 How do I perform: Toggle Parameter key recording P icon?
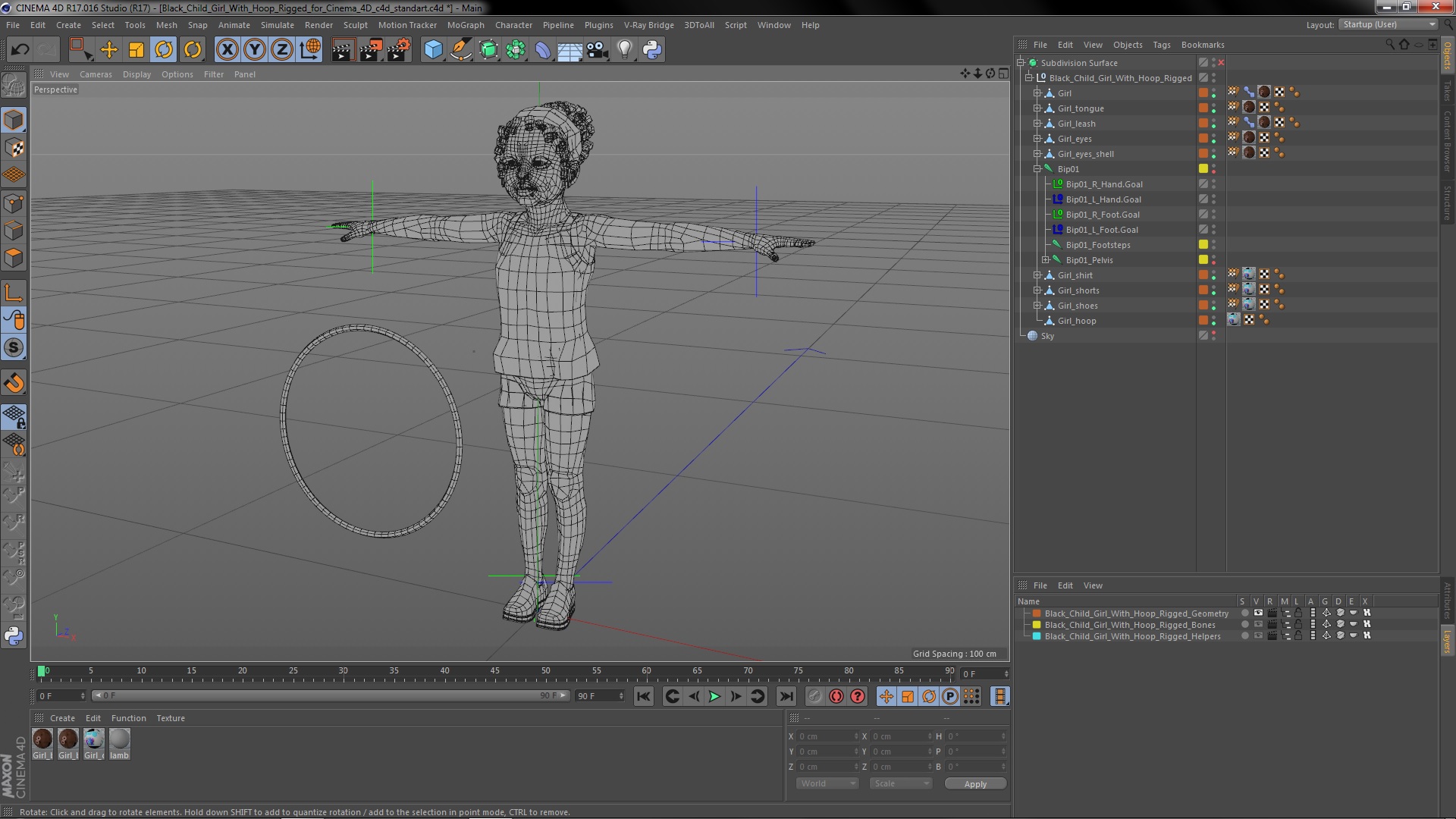pyautogui.click(x=950, y=697)
